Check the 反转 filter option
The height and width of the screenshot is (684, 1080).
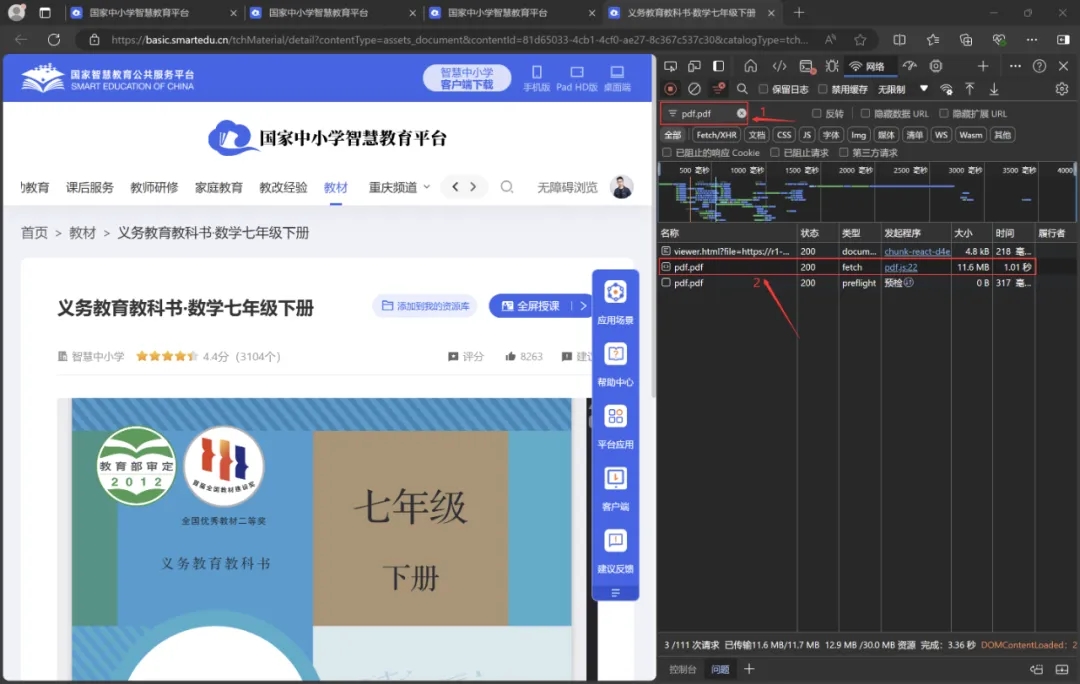pos(817,114)
